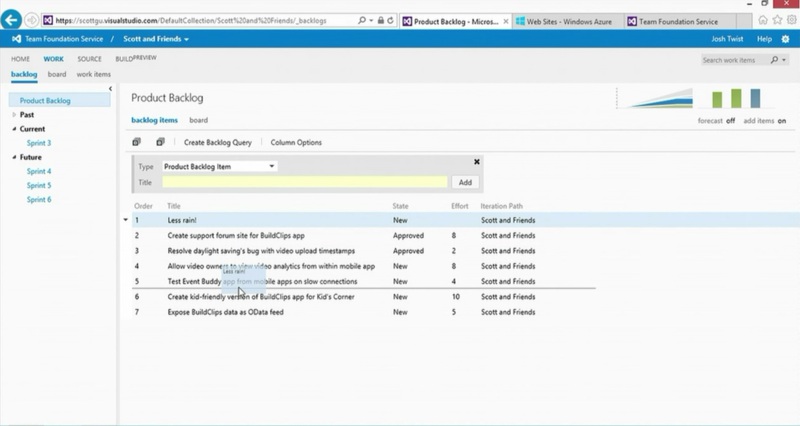The height and width of the screenshot is (426, 800).
Task: Click the Effort column header
Action: click(x=460, y=206)
